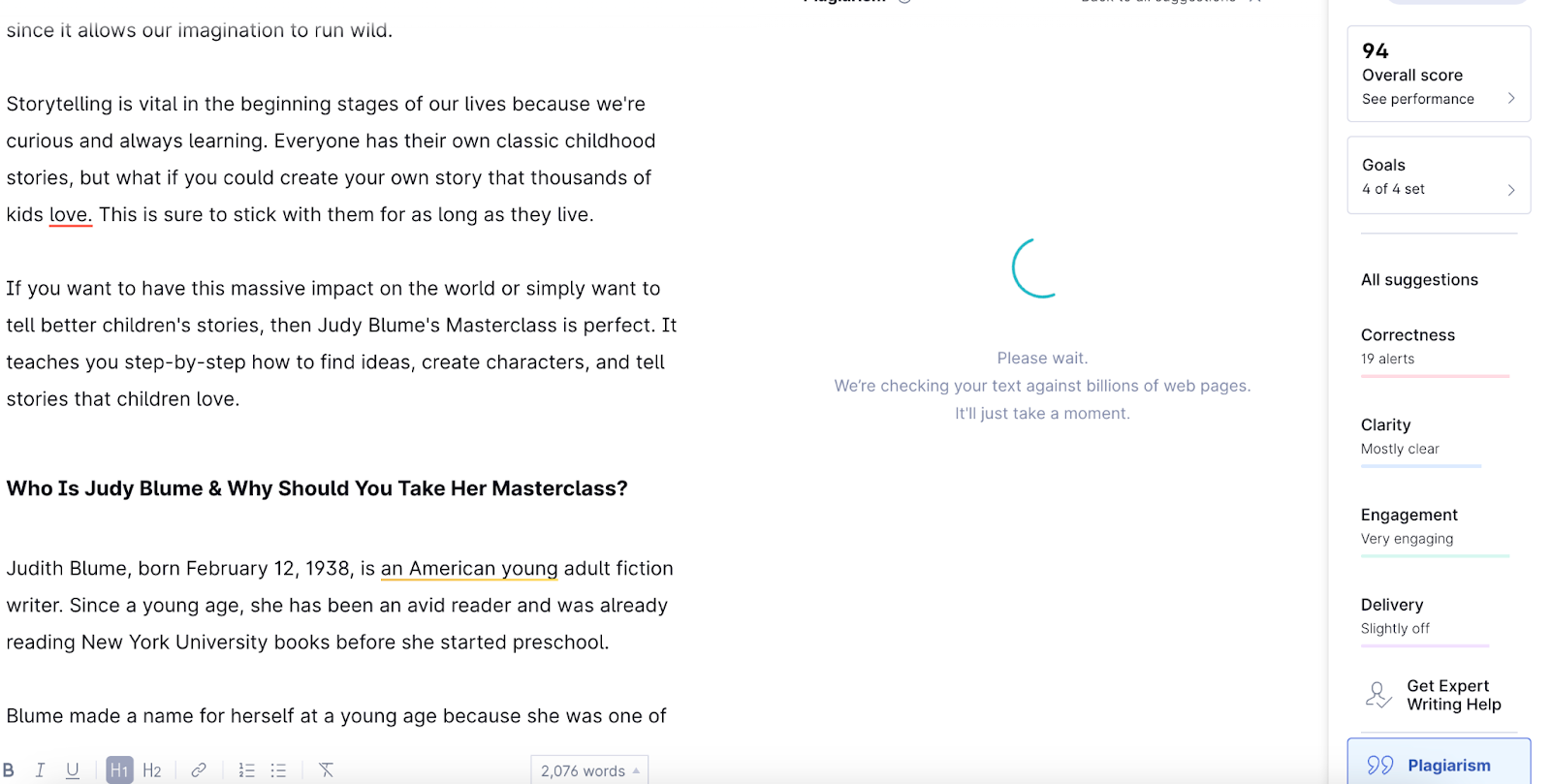Screen dimensions: 1551x784
Task: Apply Heading 2 style with H2 button
Action: pyautogui.click(x=152, y=770)
